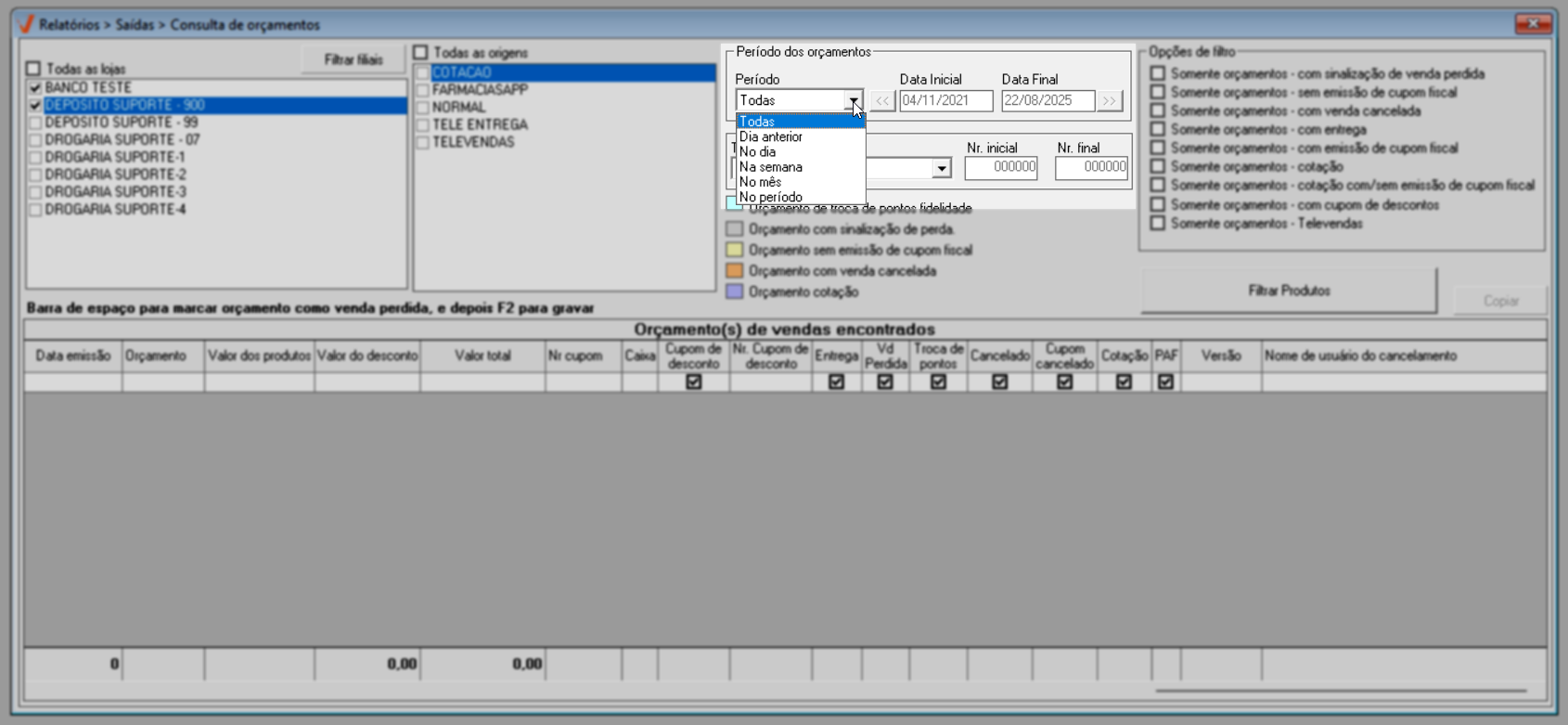This screenshot has width=1568, height=725.
Task: Click the Filtrar Produtos button
Action: tap(1288, 291)
